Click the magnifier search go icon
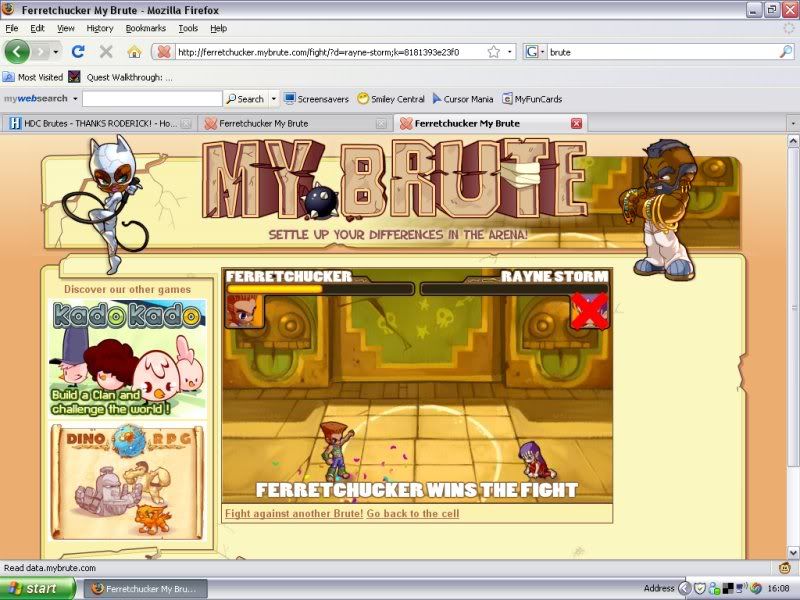This screenshot has width=800, height=600. pyautogui.click(x=786, y=52)
